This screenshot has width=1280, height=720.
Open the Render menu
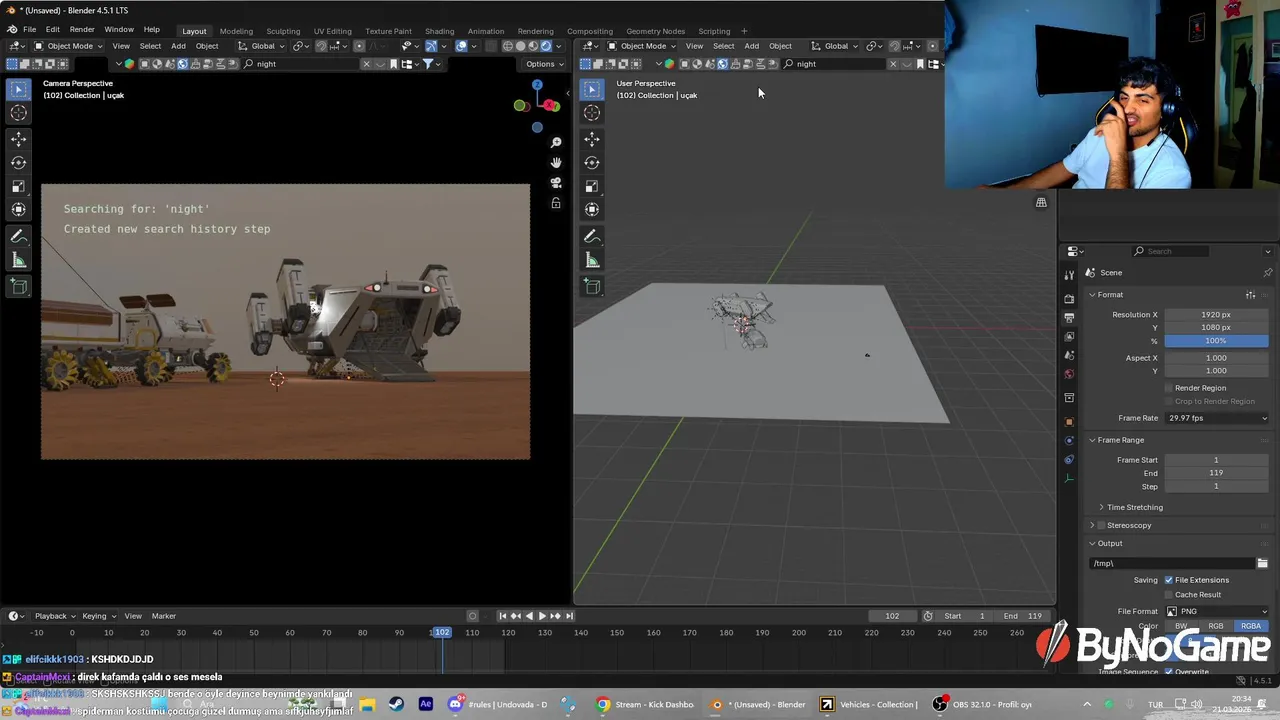click(82, 30)
